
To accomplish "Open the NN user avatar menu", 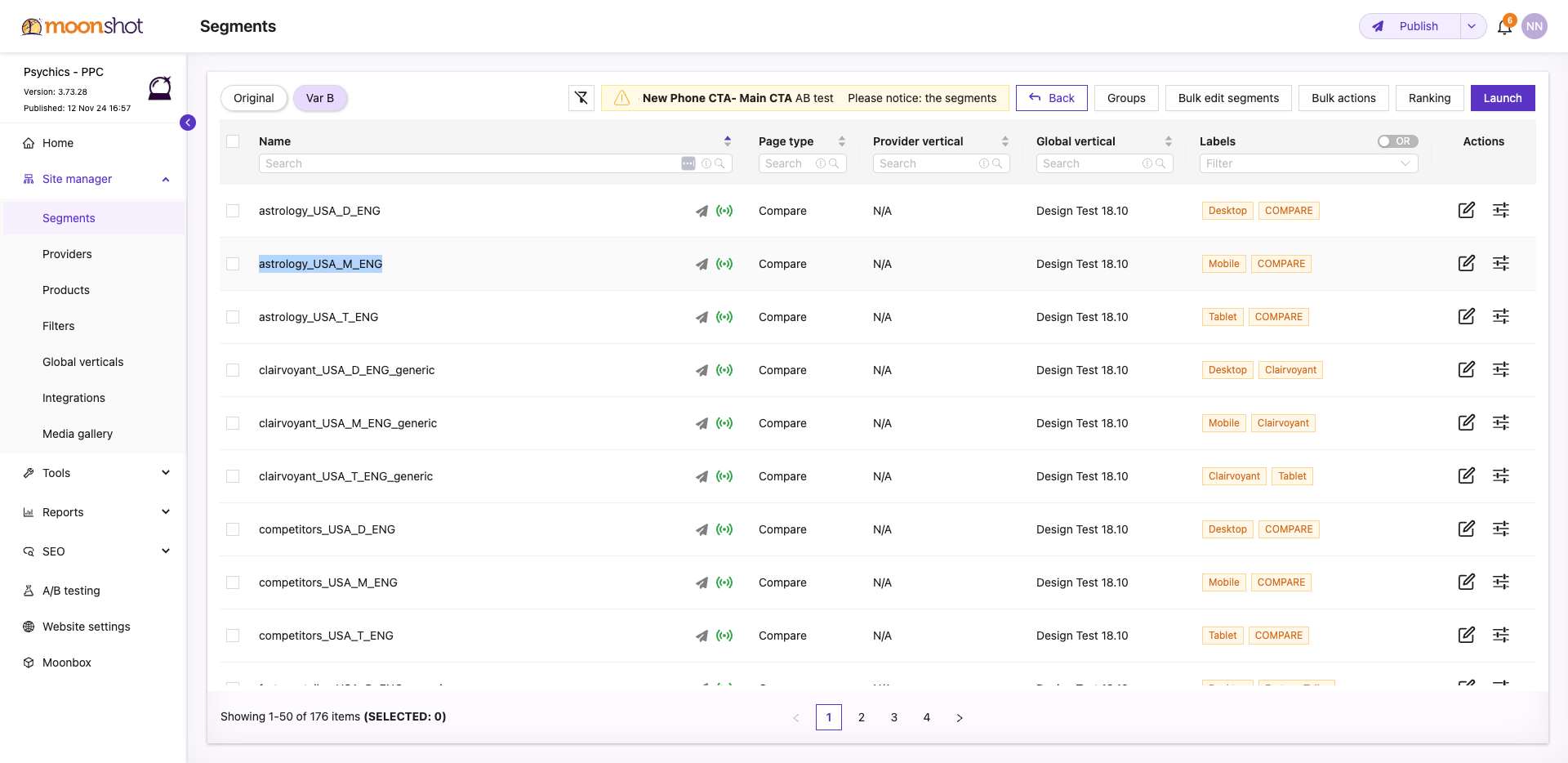I will coord(1535,26).
